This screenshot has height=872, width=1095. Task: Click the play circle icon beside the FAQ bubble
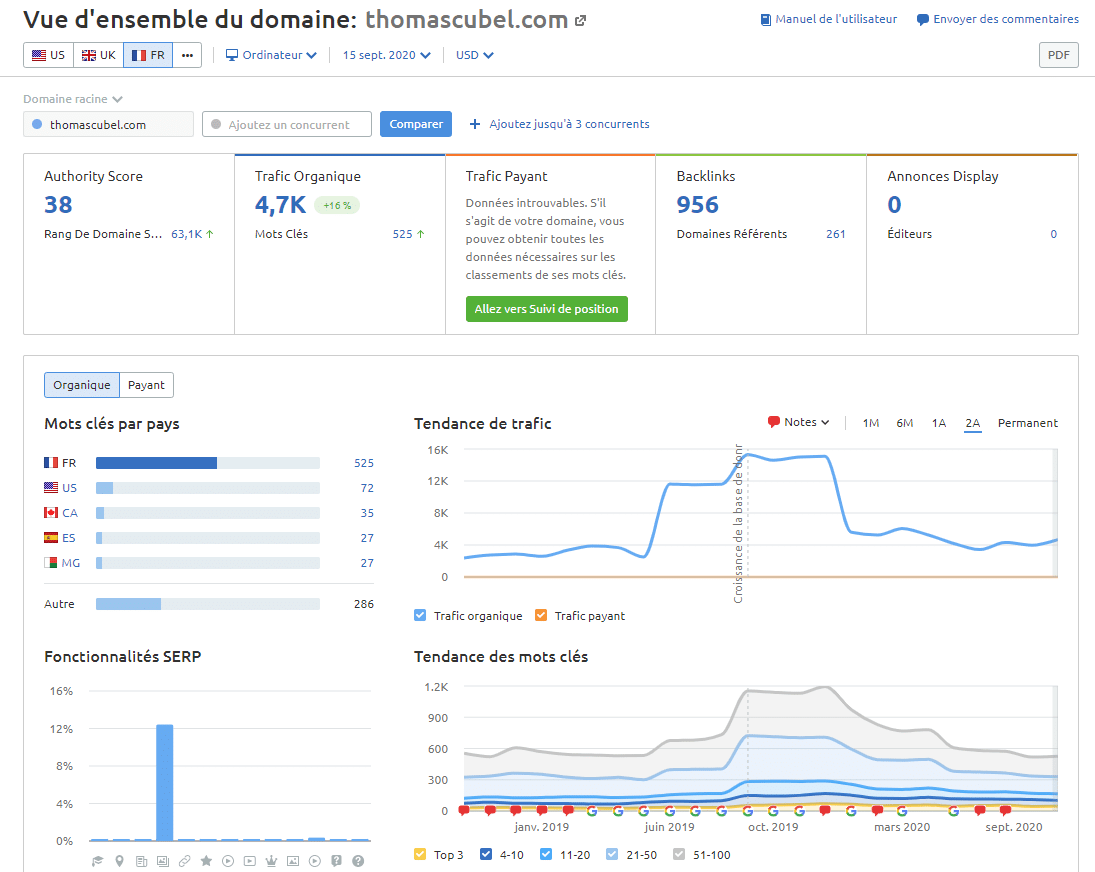point(315,861)
